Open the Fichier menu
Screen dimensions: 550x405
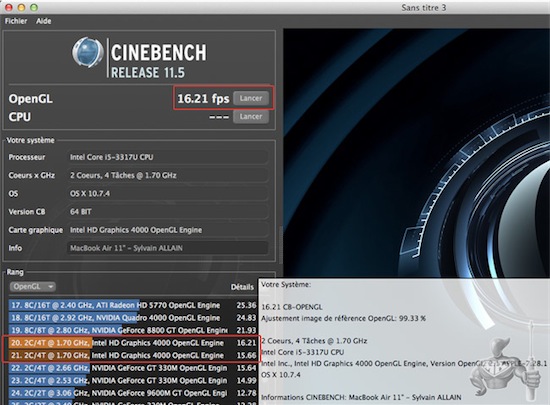point(16,21)
